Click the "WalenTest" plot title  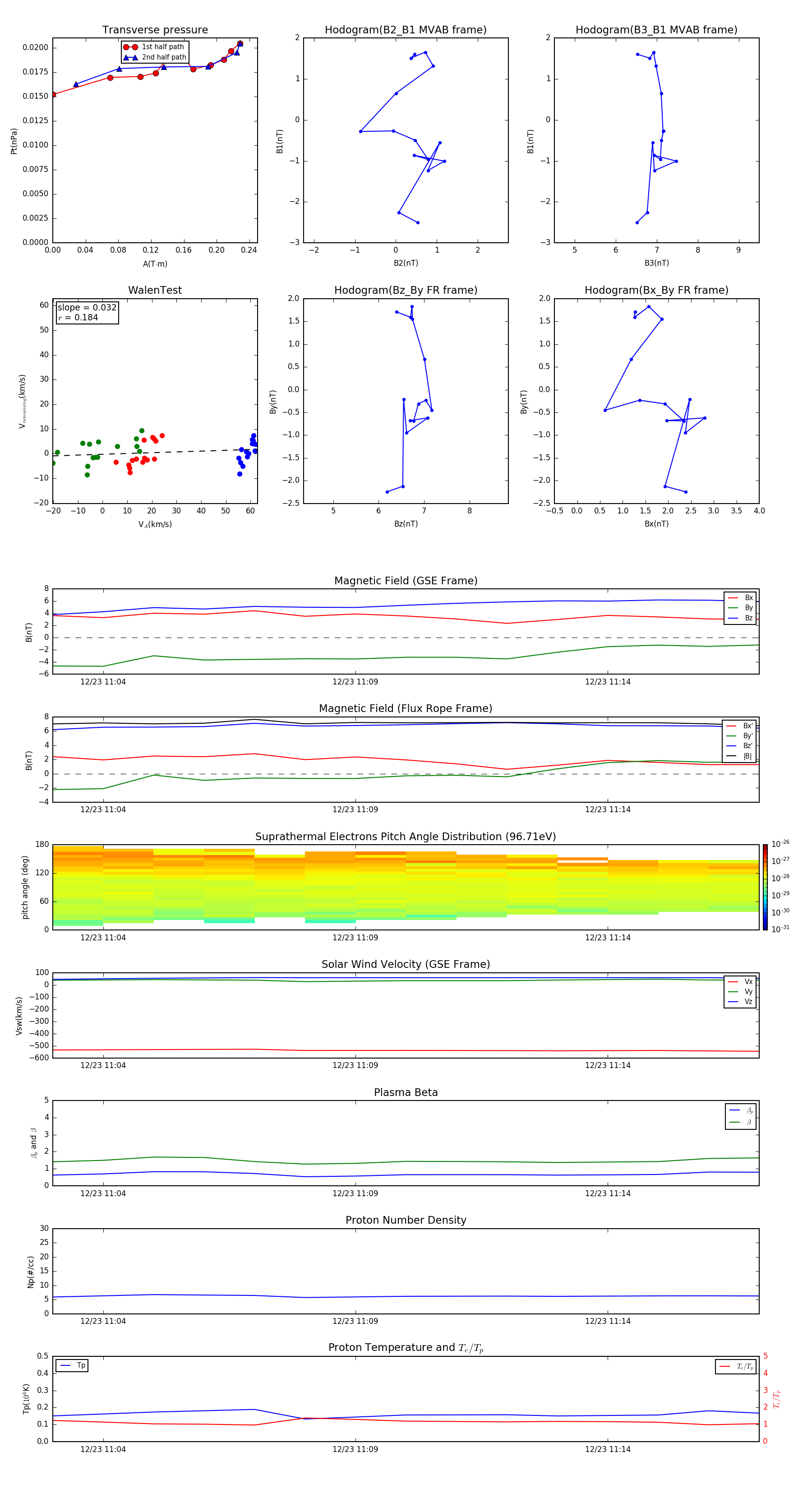coord(155,290)
